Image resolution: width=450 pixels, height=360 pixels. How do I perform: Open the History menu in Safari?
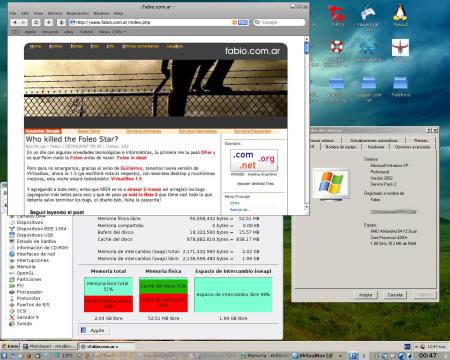55,13
